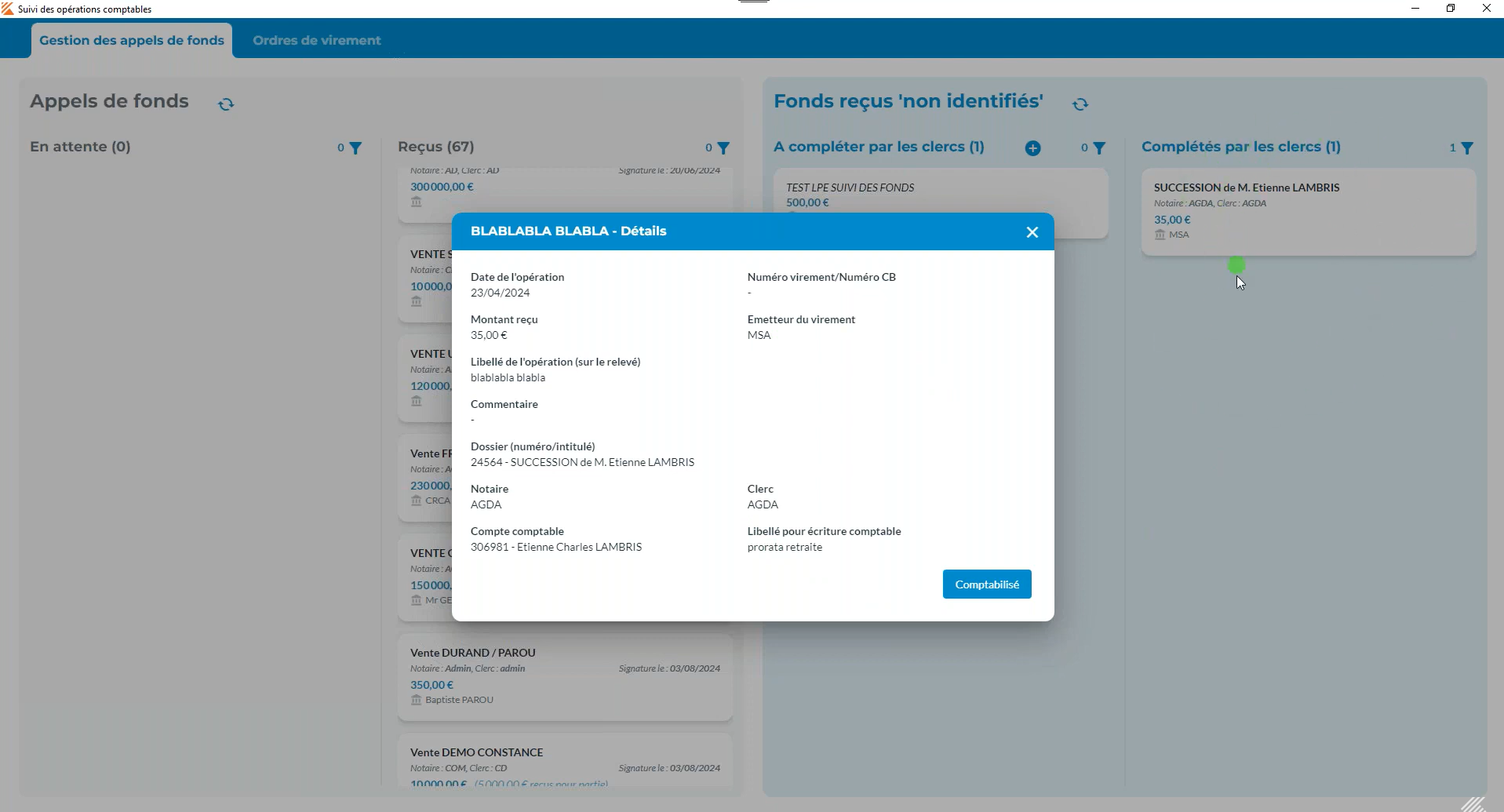Filter the En attente column

tap(355, 147)
